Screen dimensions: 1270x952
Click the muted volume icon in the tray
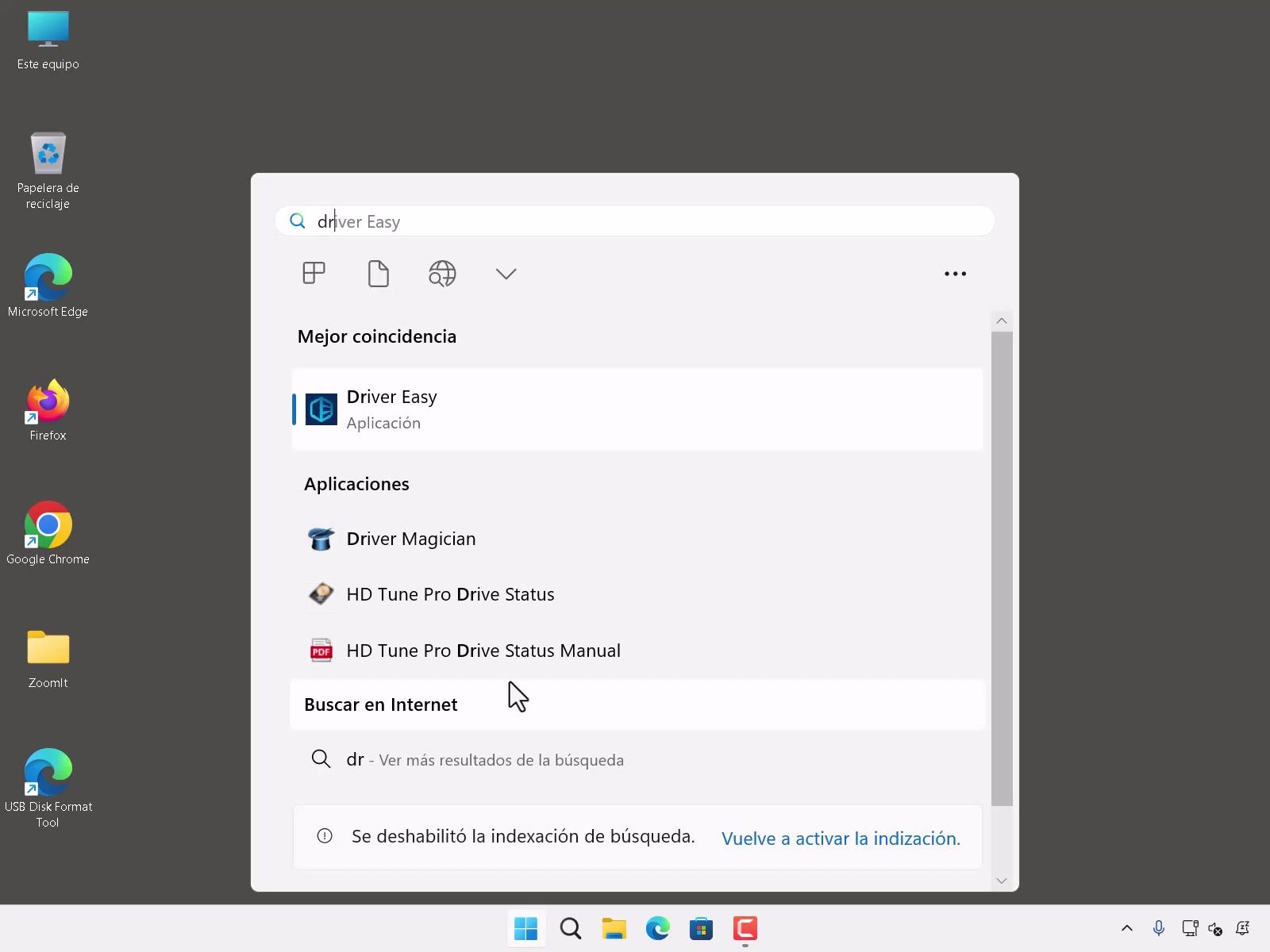click(x=1215, y=928)
